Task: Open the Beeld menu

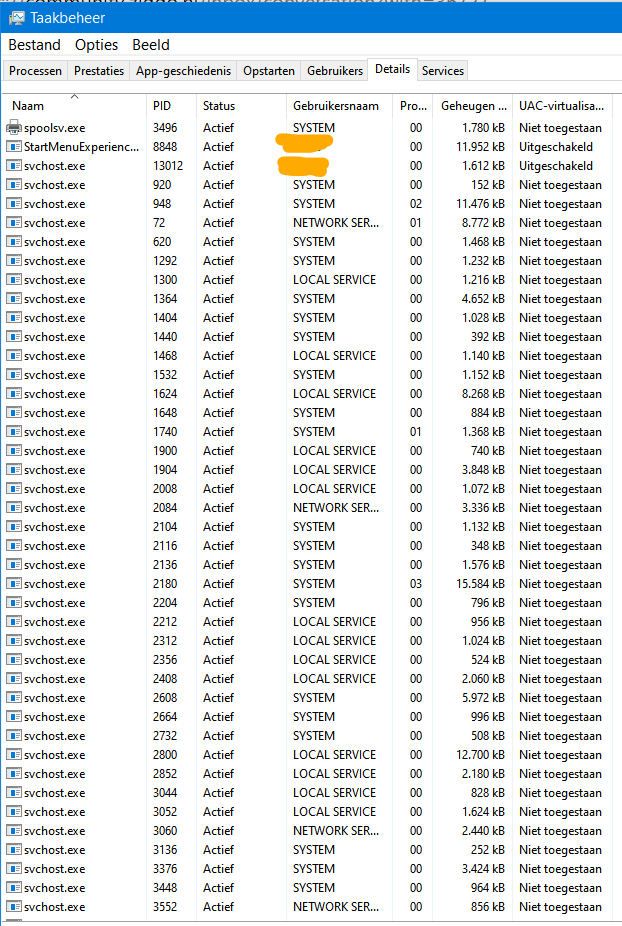Action: [151, 45]
